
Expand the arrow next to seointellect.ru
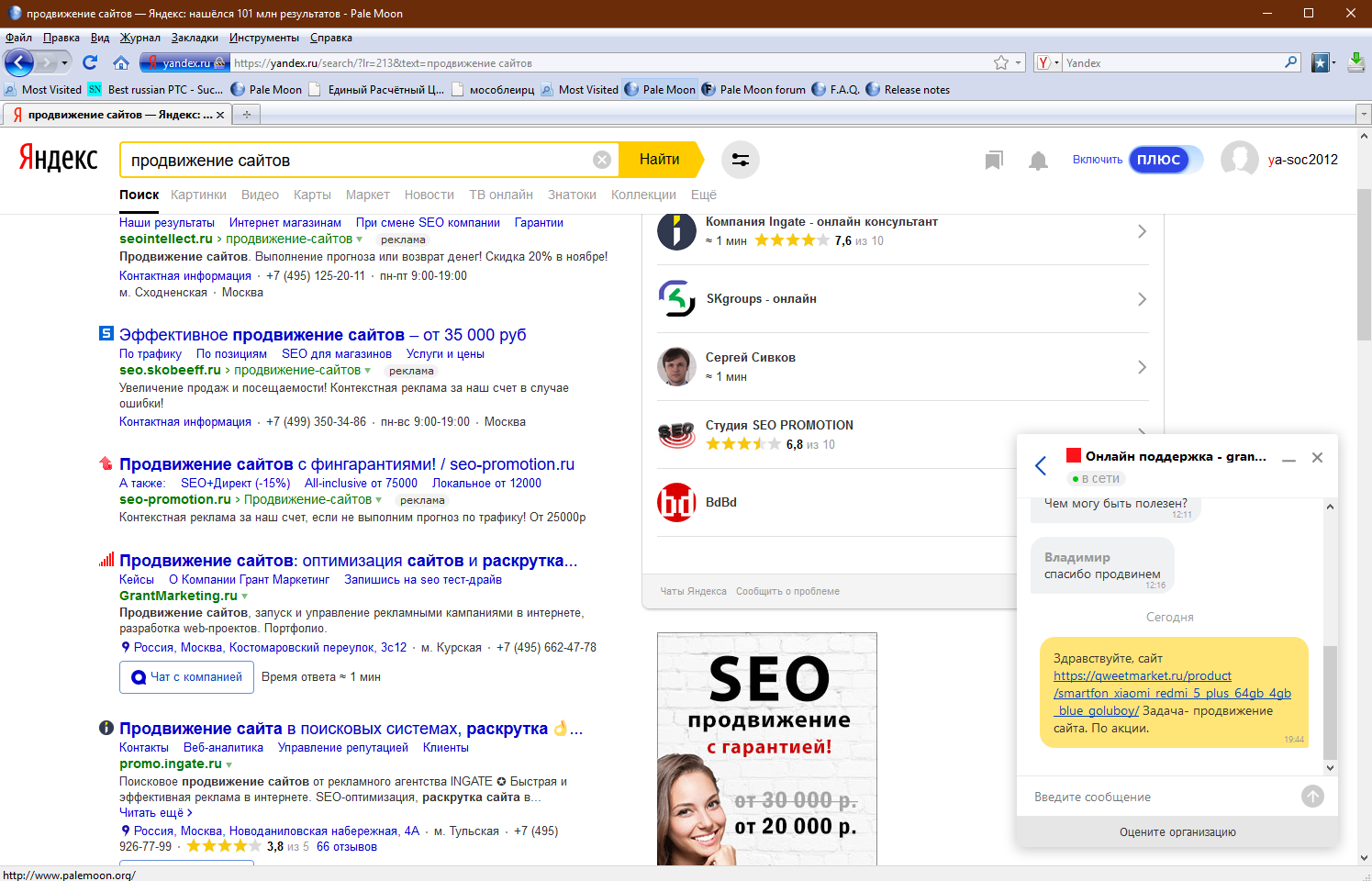pyautogui.click(x=360, y=240)
